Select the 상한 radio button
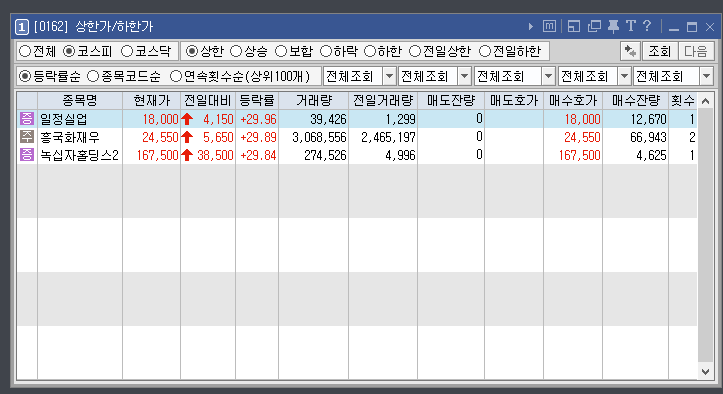The height and width of the screenshot is (394, 723). [191, 51]
